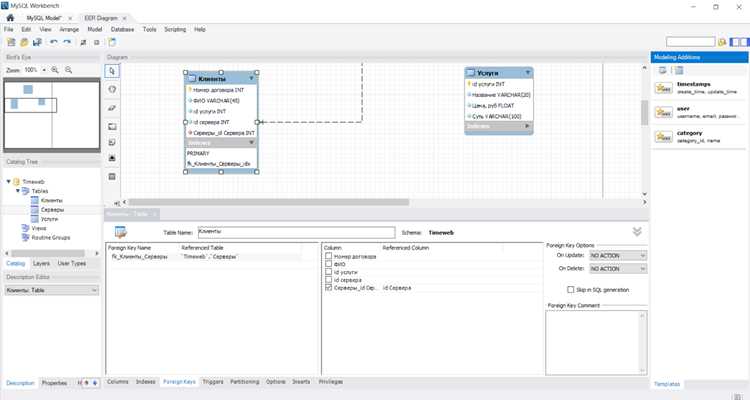Select Серверы in the catalog tree
The height and width of the screenshot is (400, 750).
coord(52,210)
